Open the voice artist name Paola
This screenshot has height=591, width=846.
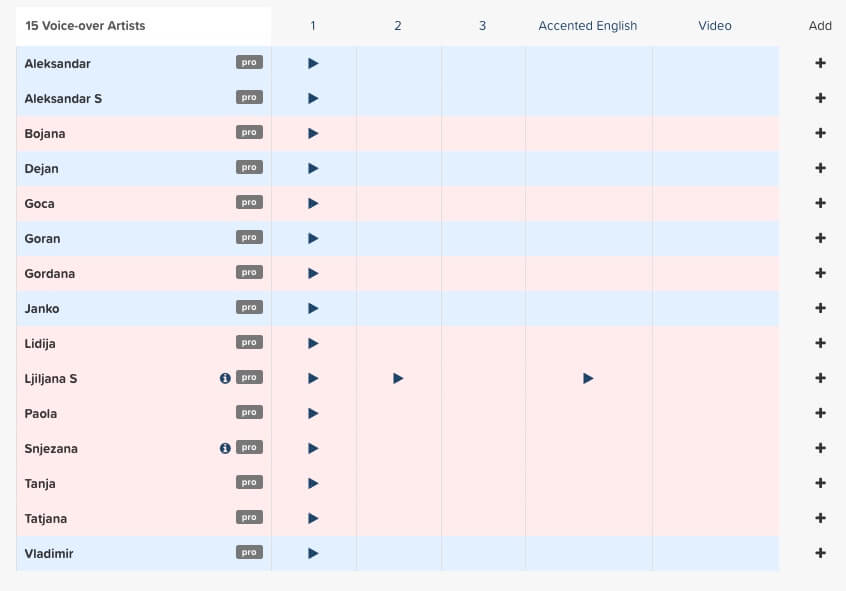pos(40,413)
